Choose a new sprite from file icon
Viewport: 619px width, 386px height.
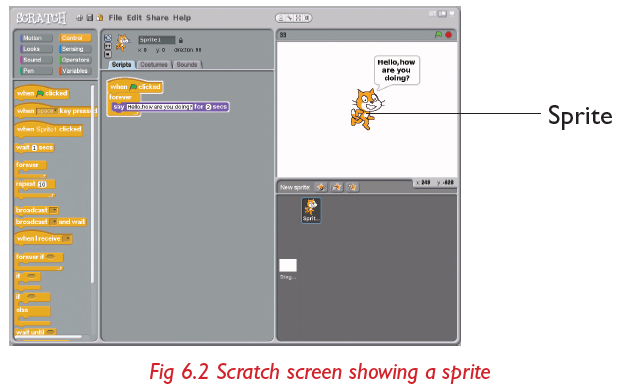click(336, 187)
